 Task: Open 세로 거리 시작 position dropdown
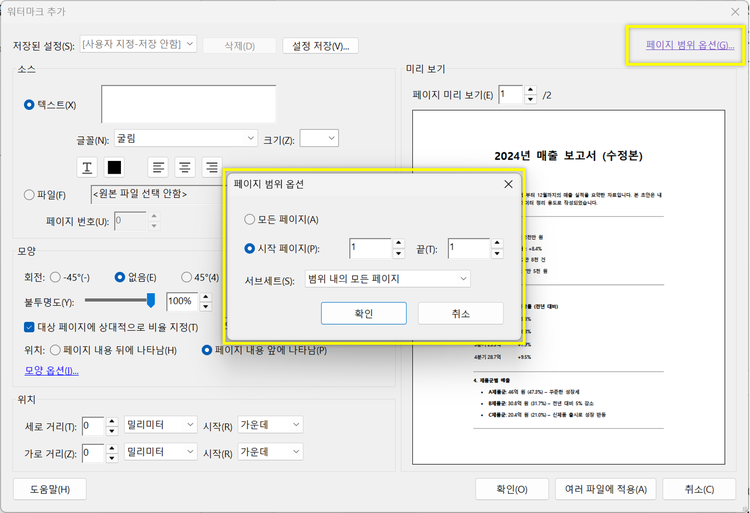[270, 425]
